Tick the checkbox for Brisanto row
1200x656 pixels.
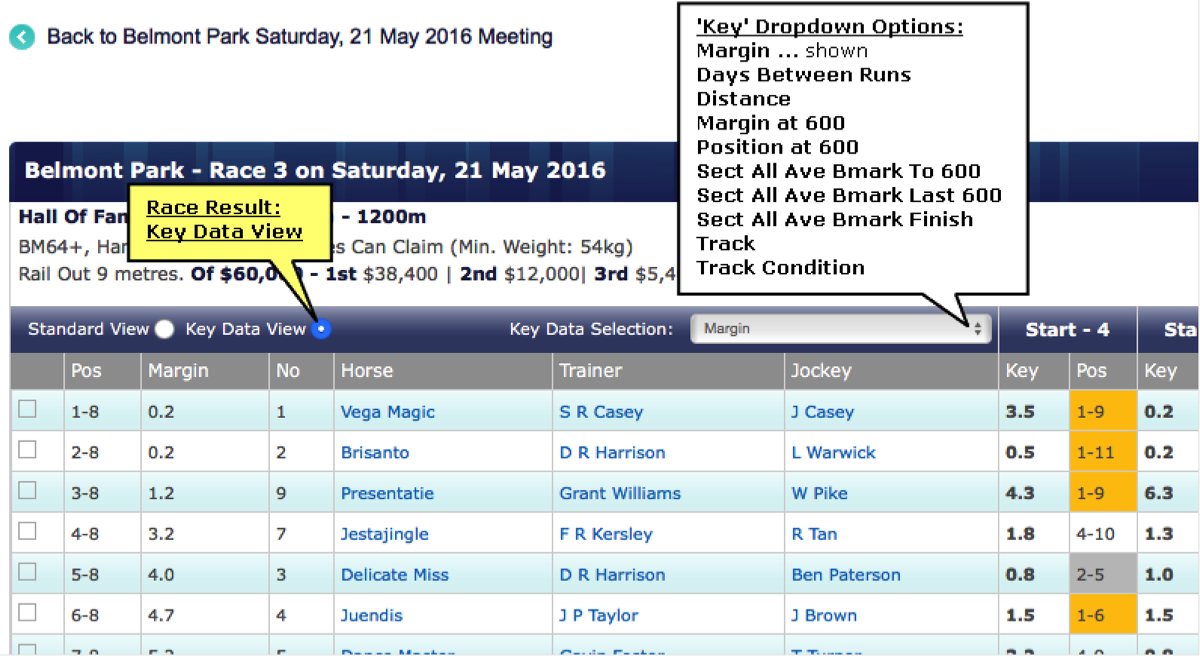(x=27, y=450)
